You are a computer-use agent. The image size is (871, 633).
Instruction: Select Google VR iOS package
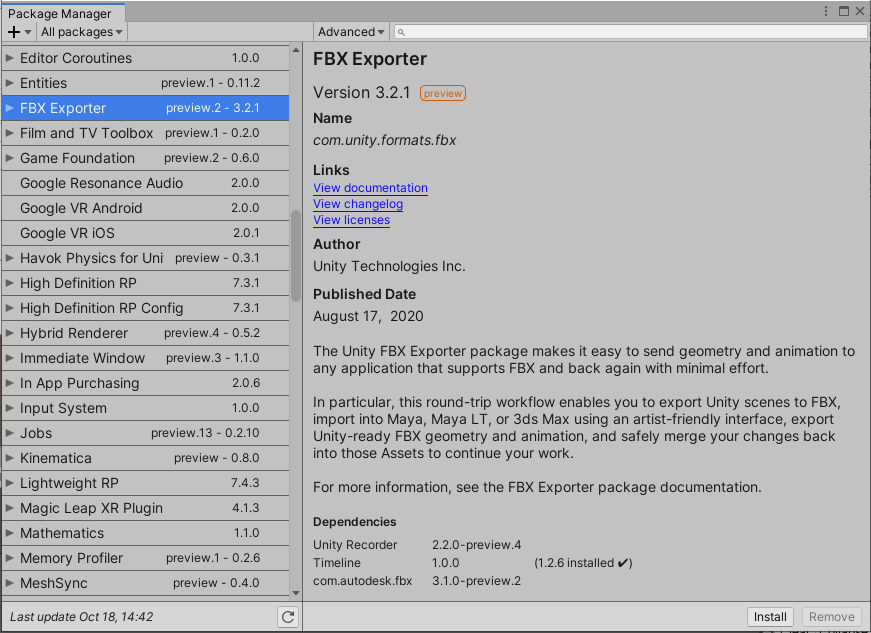[146, 233]
